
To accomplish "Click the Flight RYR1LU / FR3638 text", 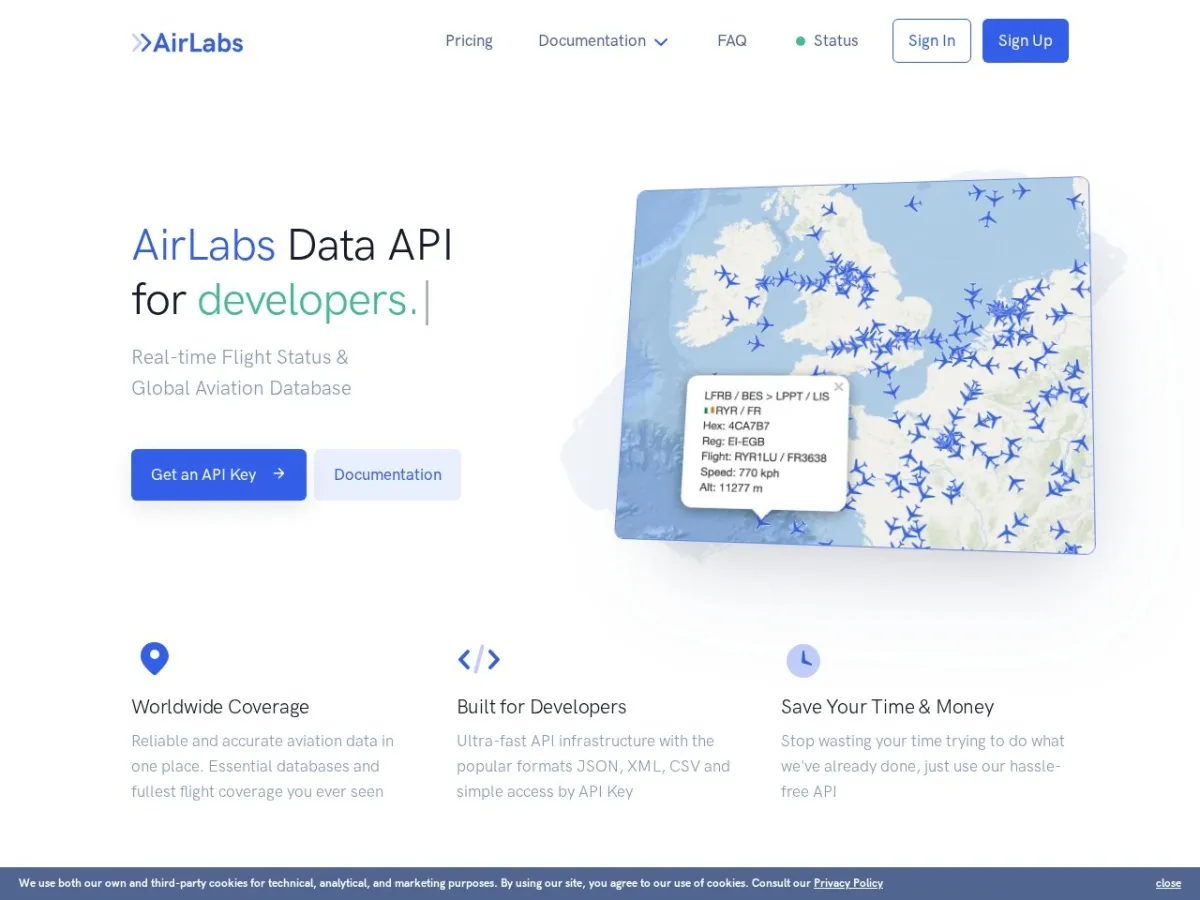I will point(763,457).
